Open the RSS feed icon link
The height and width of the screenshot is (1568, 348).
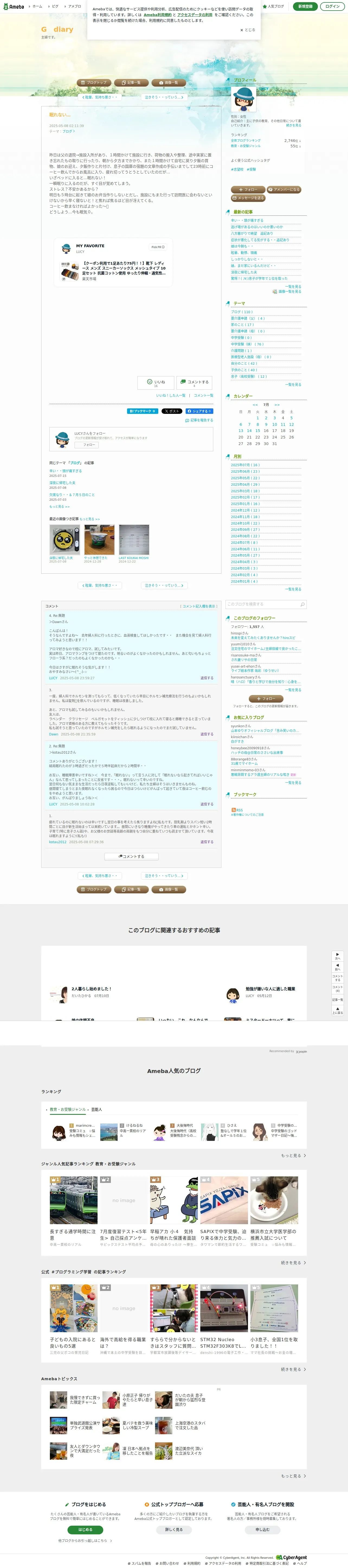click(x=237, y=810)
